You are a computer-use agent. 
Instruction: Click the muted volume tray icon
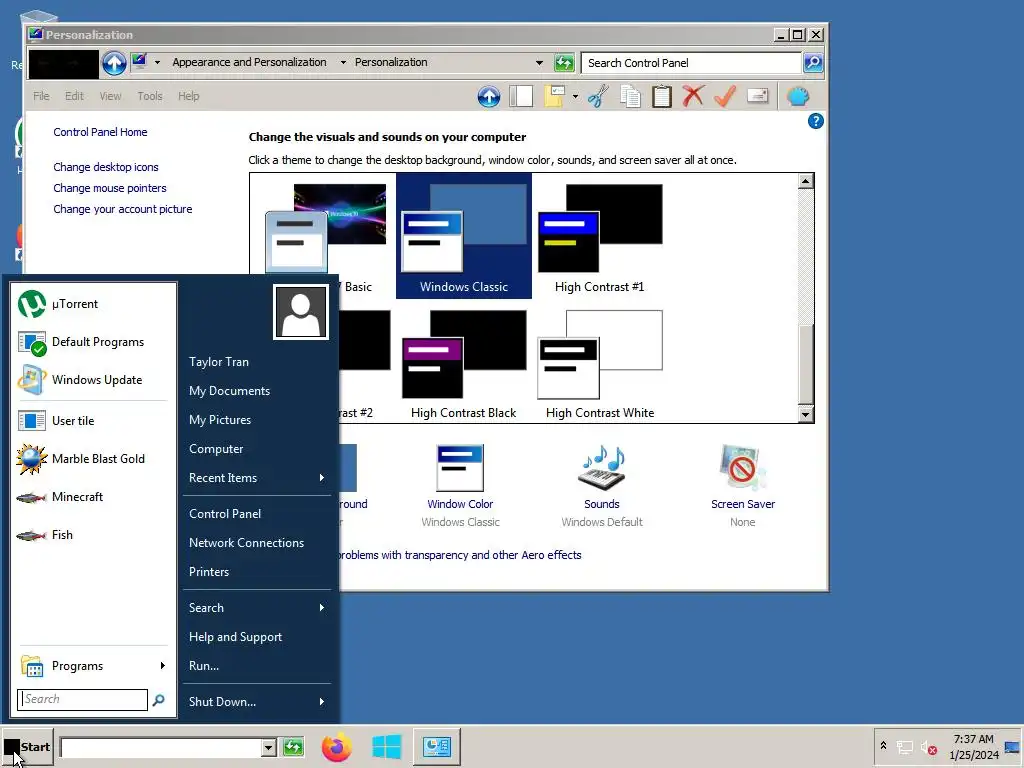tap(929, 748)
